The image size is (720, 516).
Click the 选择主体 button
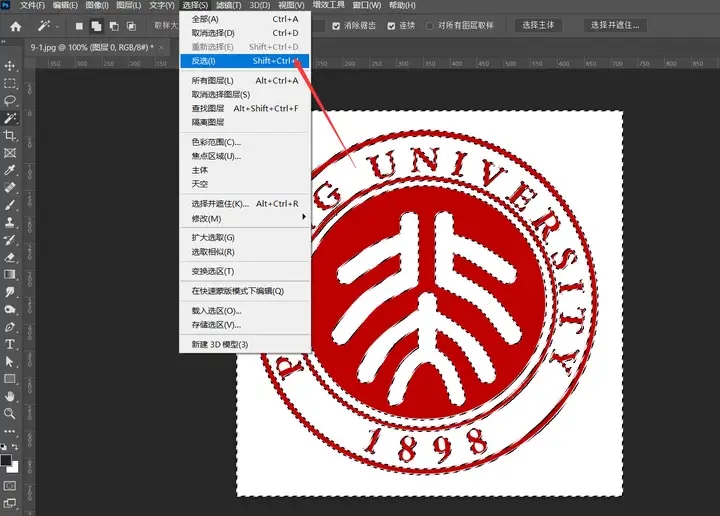[x=538, y=25]
